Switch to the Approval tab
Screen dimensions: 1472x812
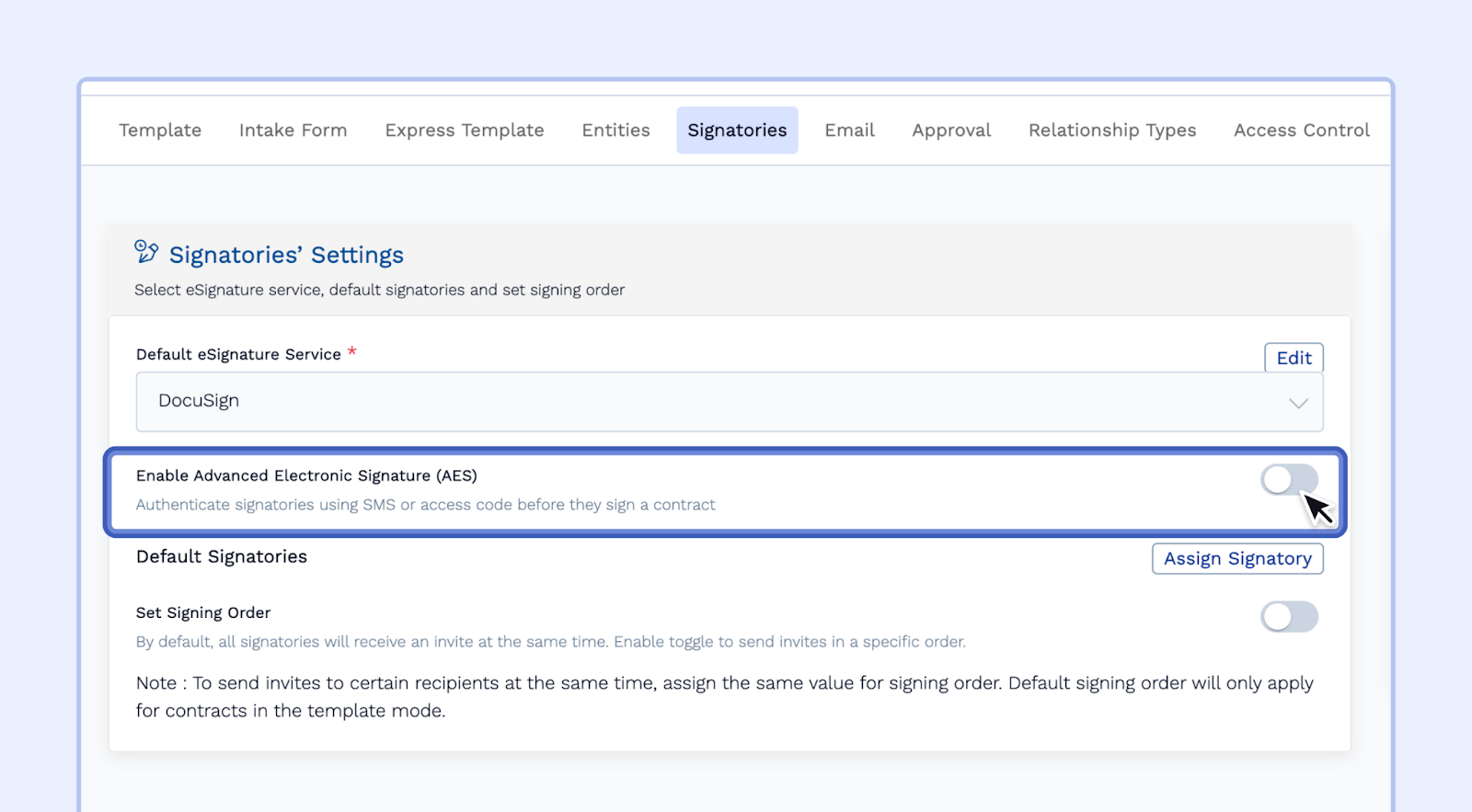tap(951, 131)
